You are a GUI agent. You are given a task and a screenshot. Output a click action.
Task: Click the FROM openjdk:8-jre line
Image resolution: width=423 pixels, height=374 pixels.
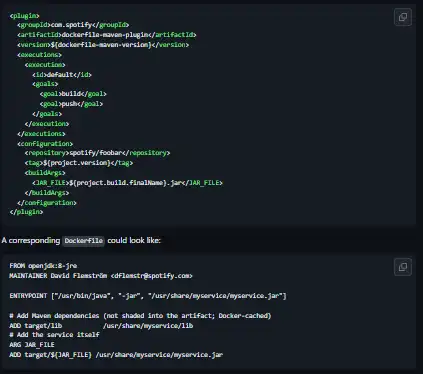coord(43,266)
